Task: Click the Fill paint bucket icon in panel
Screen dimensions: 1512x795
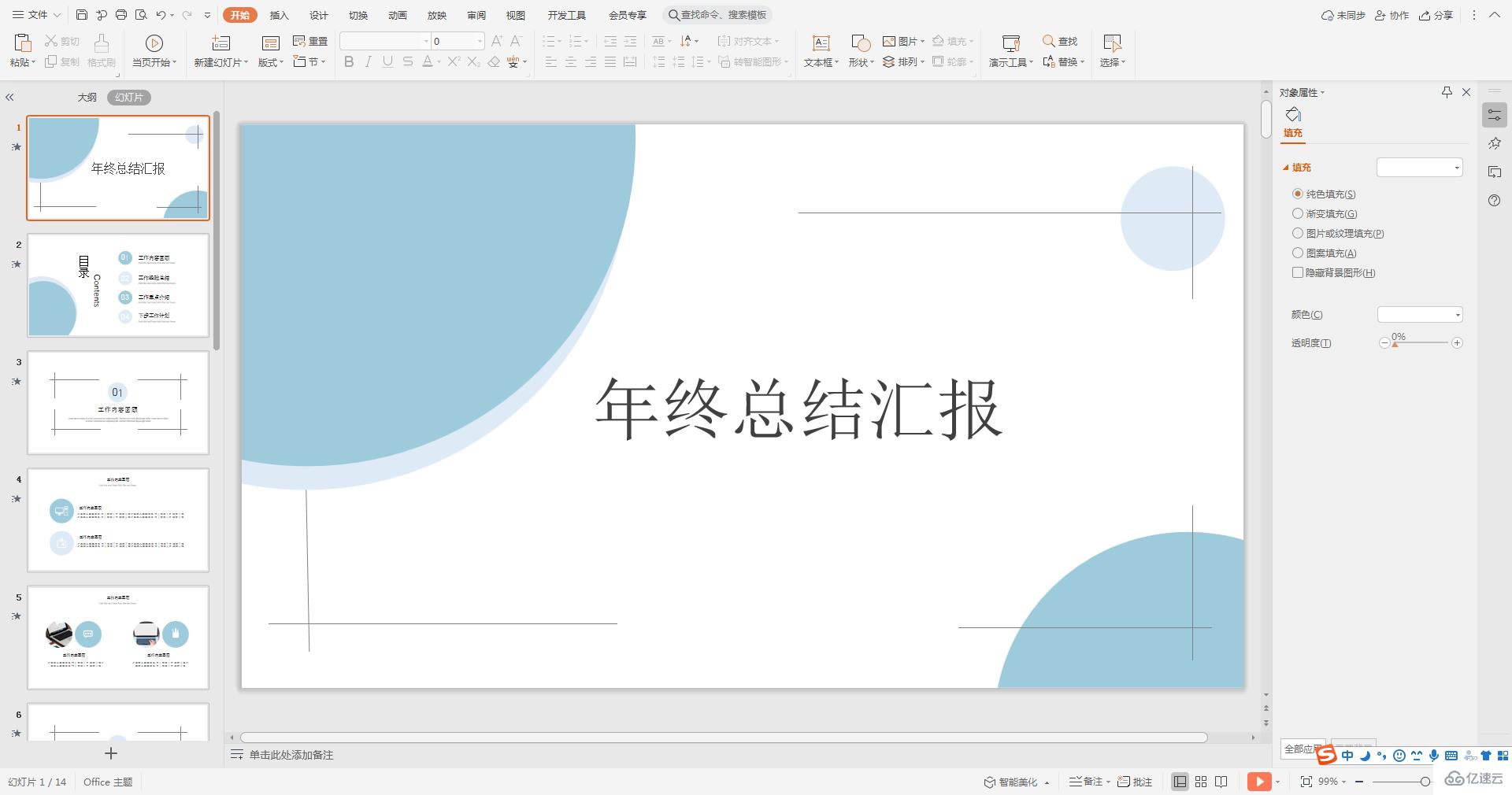Action: (x=1293, y=115)
